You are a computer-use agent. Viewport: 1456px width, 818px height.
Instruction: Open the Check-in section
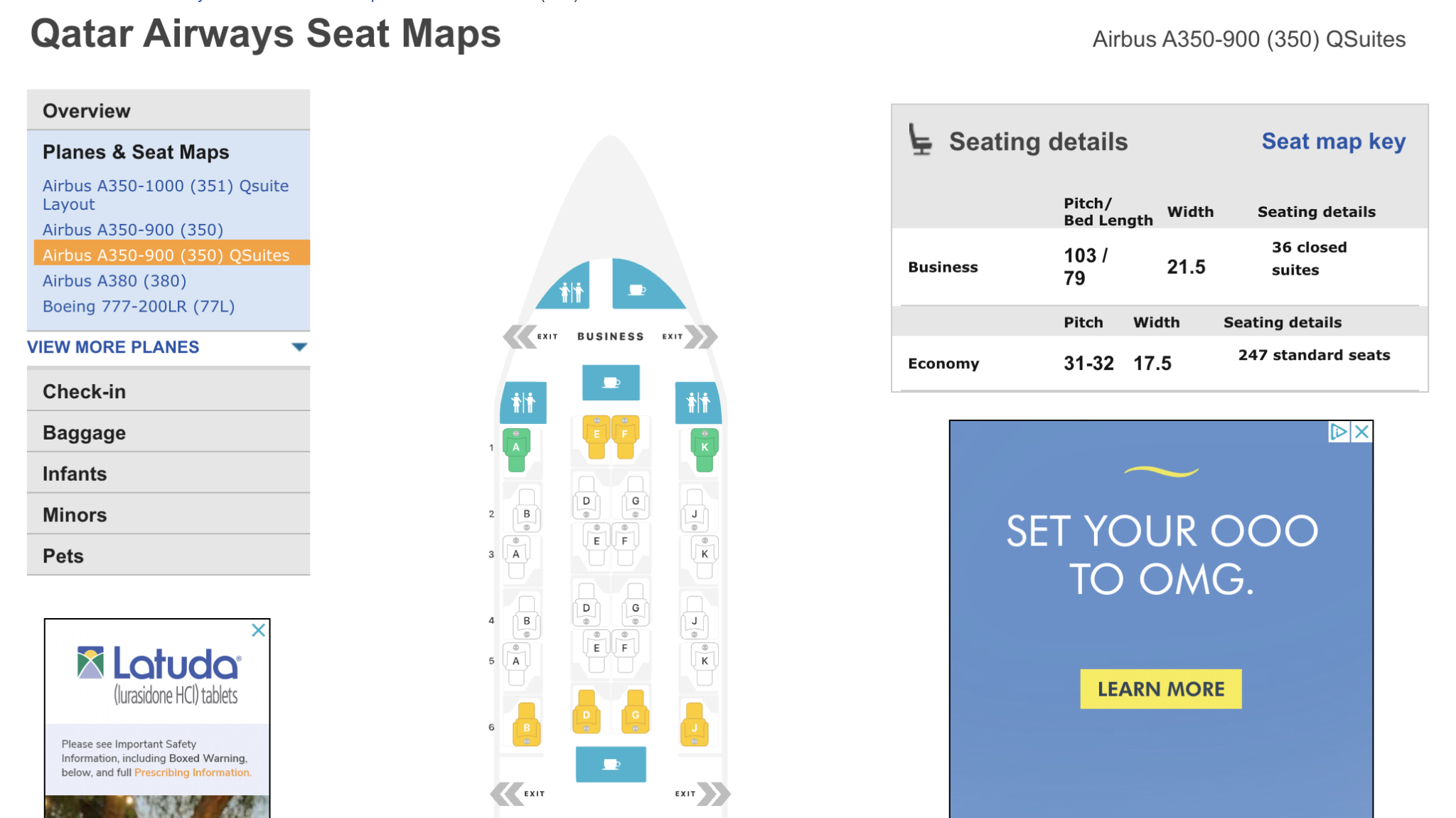click(x=84, y=391)
